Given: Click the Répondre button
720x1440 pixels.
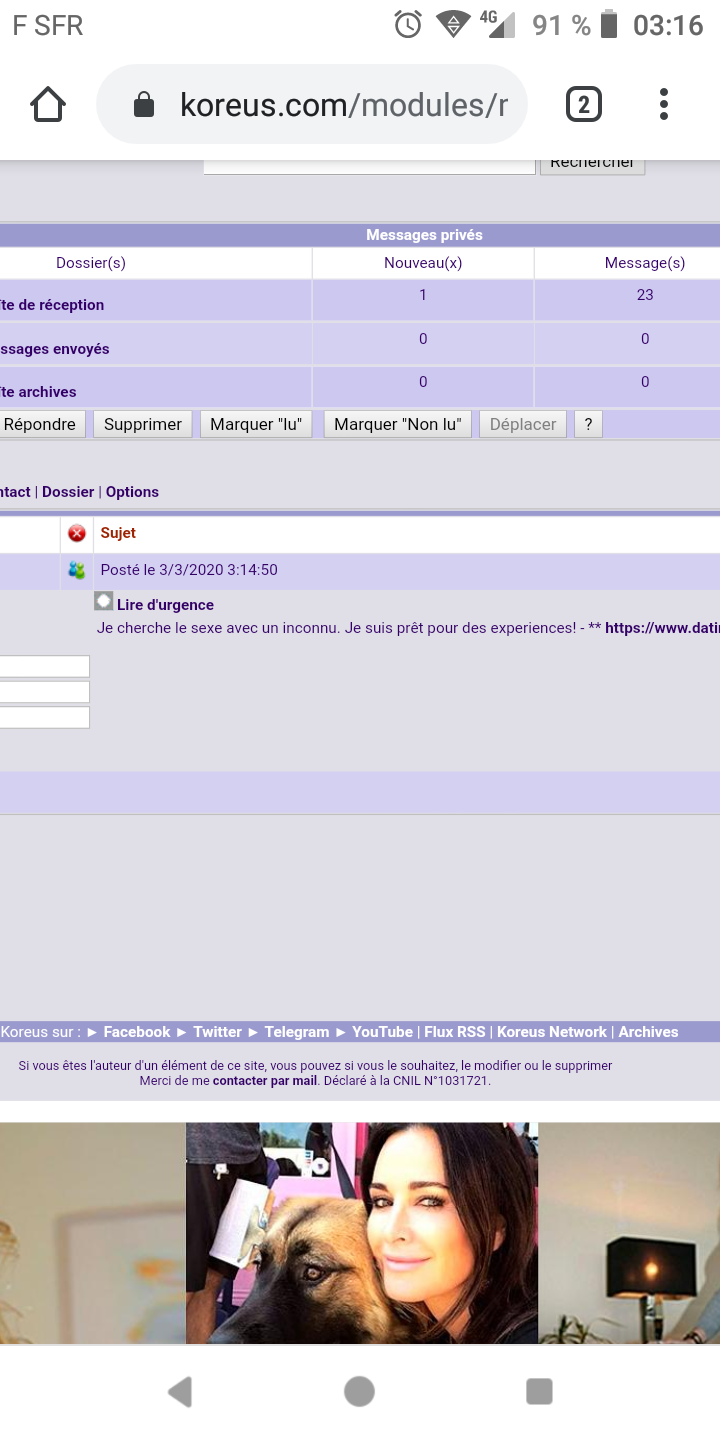Looking at the screenshot, I should pyautogui.click(x=40, y=424).
